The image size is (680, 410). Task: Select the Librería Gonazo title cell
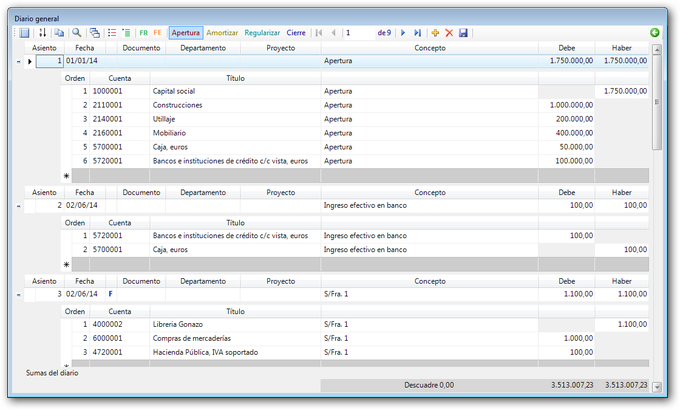(x=235, y=324)
